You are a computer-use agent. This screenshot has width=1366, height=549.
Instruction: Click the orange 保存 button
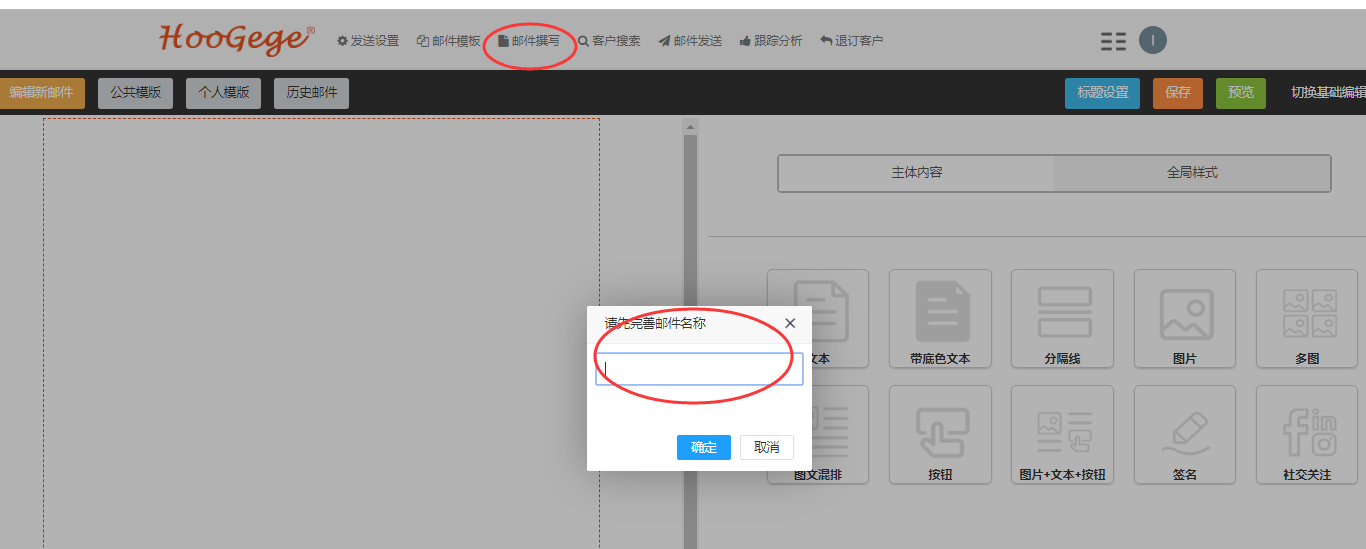click(1177, 93)
